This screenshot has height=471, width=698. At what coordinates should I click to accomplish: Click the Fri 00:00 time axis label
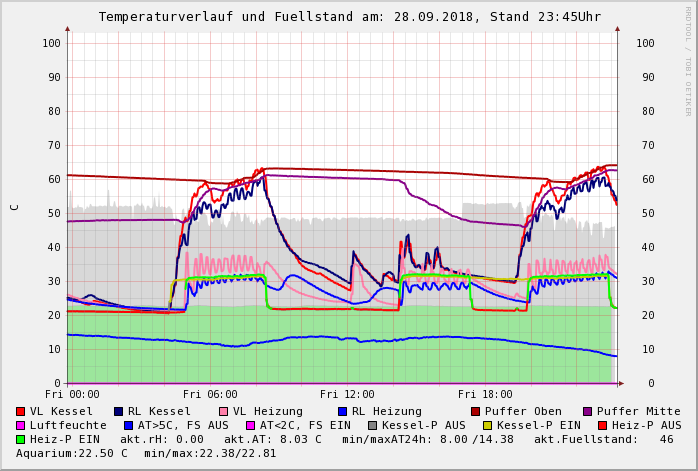tap(72, 394)
